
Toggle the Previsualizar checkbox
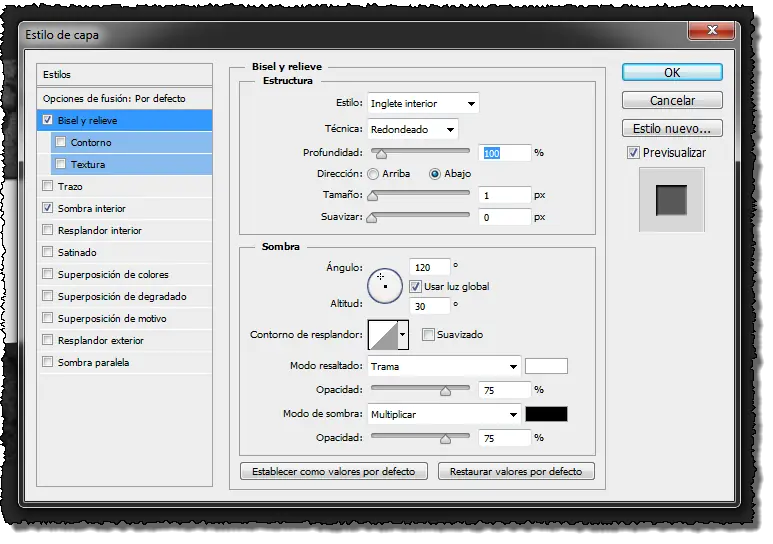[633, 153]
